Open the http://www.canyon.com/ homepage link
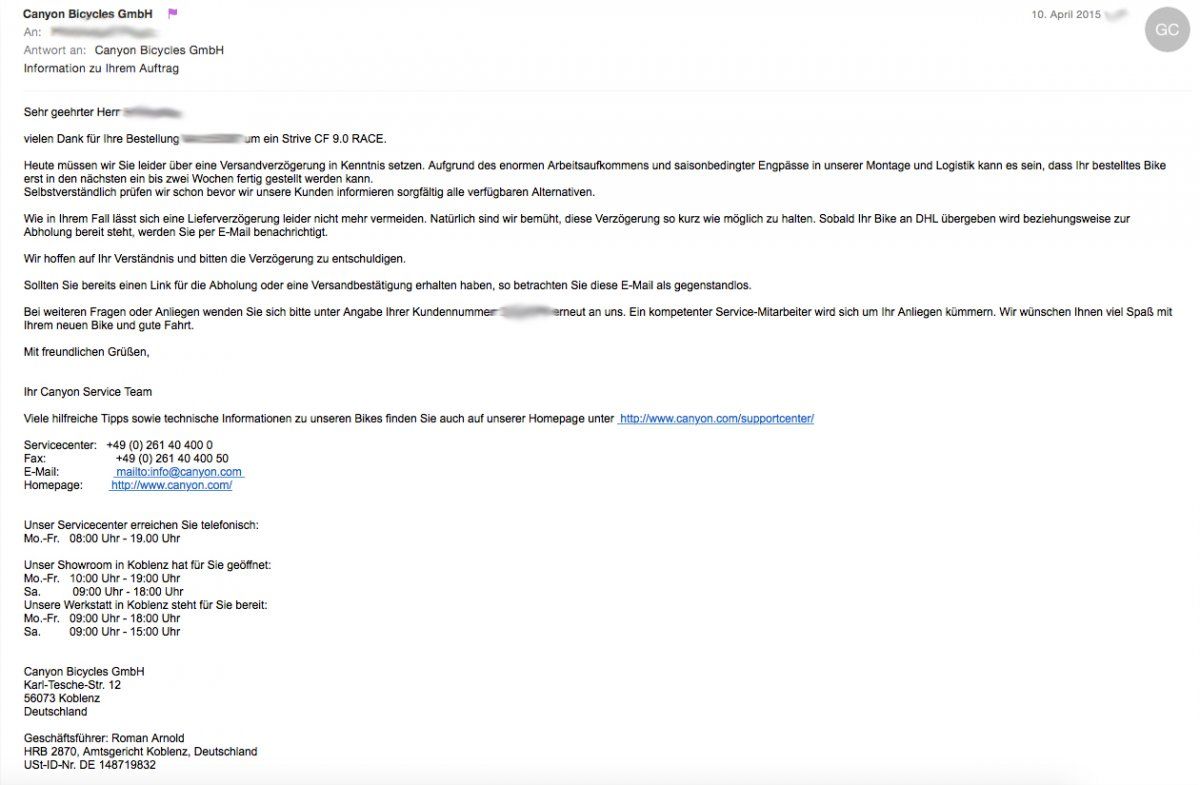 click(x=171, y=485)
